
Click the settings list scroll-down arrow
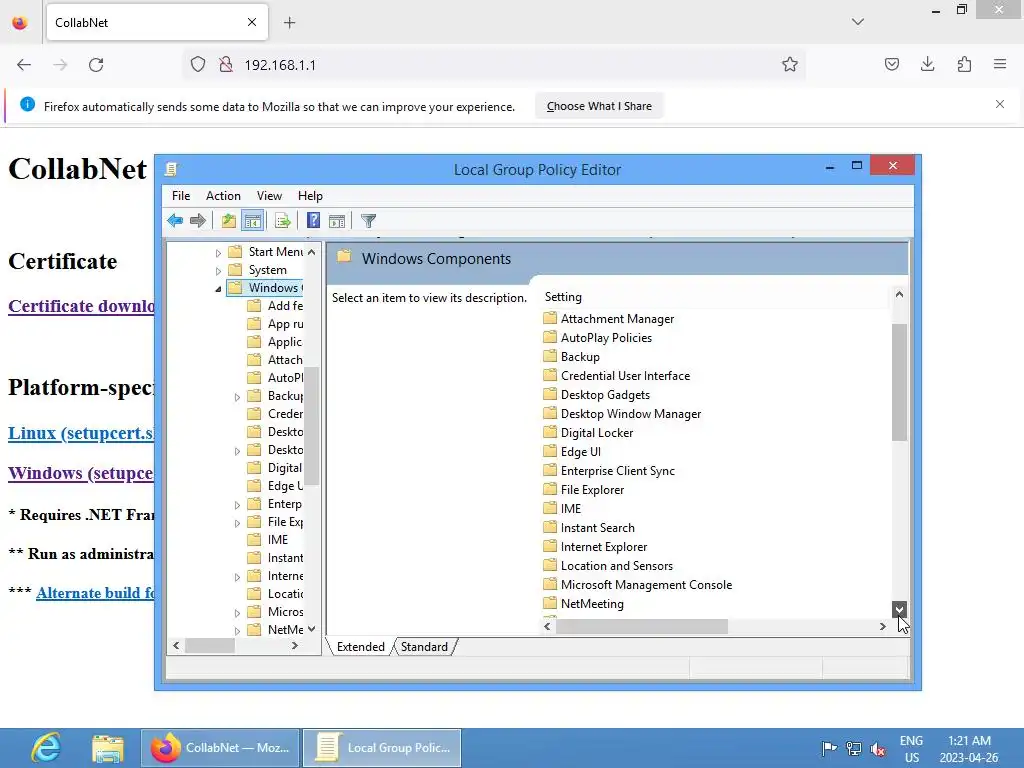click(899, 609)
